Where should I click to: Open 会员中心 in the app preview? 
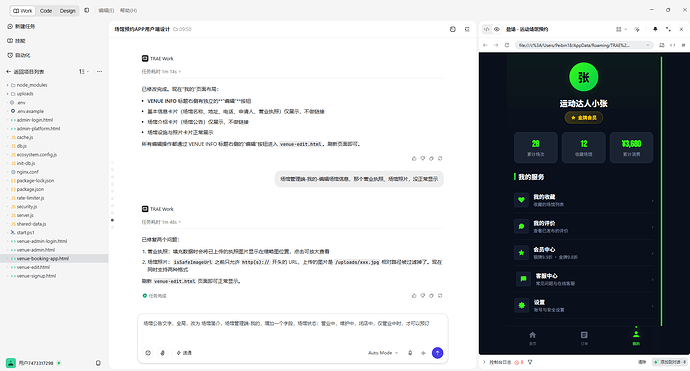coord(584,253)
